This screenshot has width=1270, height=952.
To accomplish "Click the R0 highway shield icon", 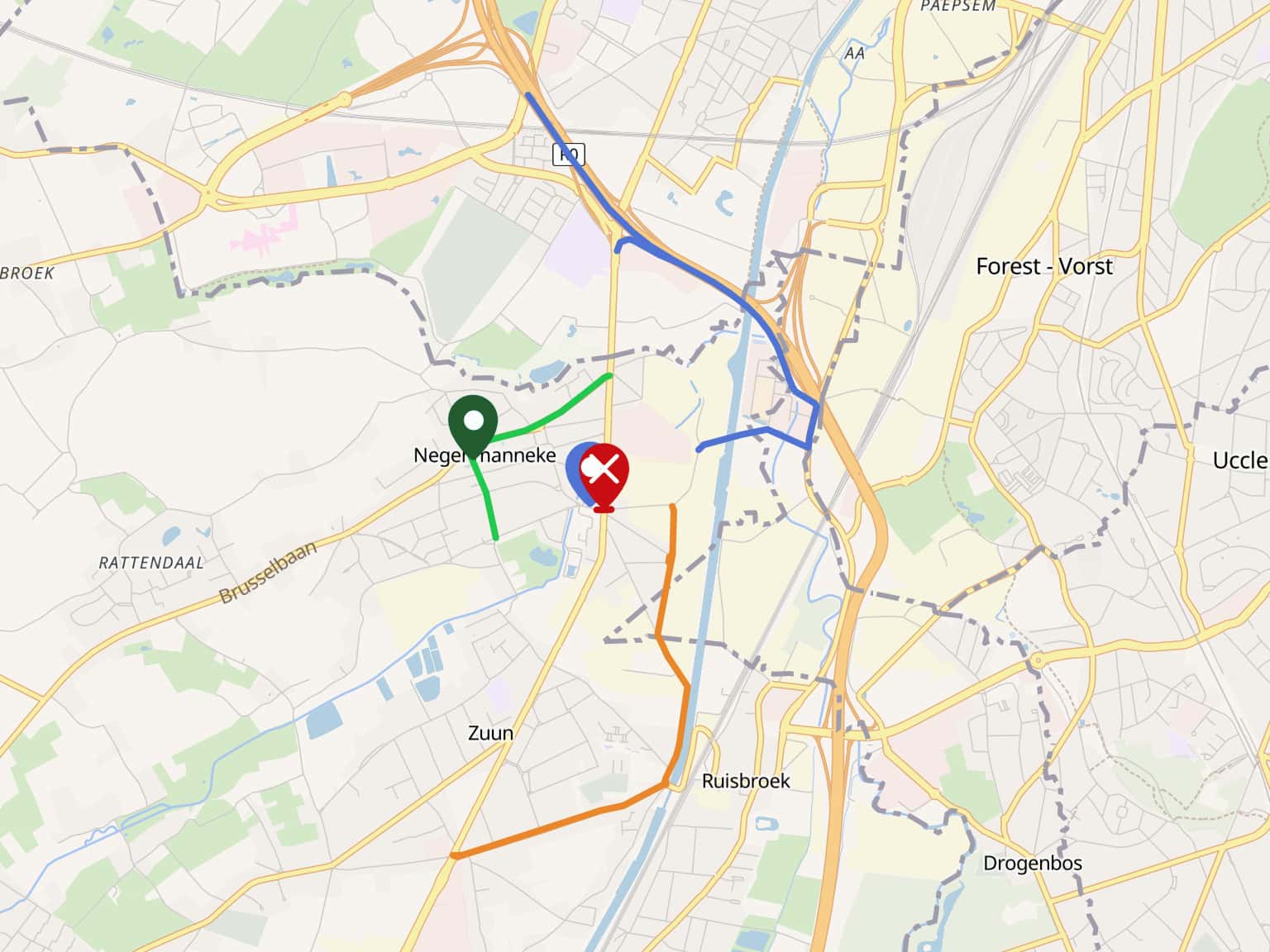I will pyautogui.click(x=568, y=154).
